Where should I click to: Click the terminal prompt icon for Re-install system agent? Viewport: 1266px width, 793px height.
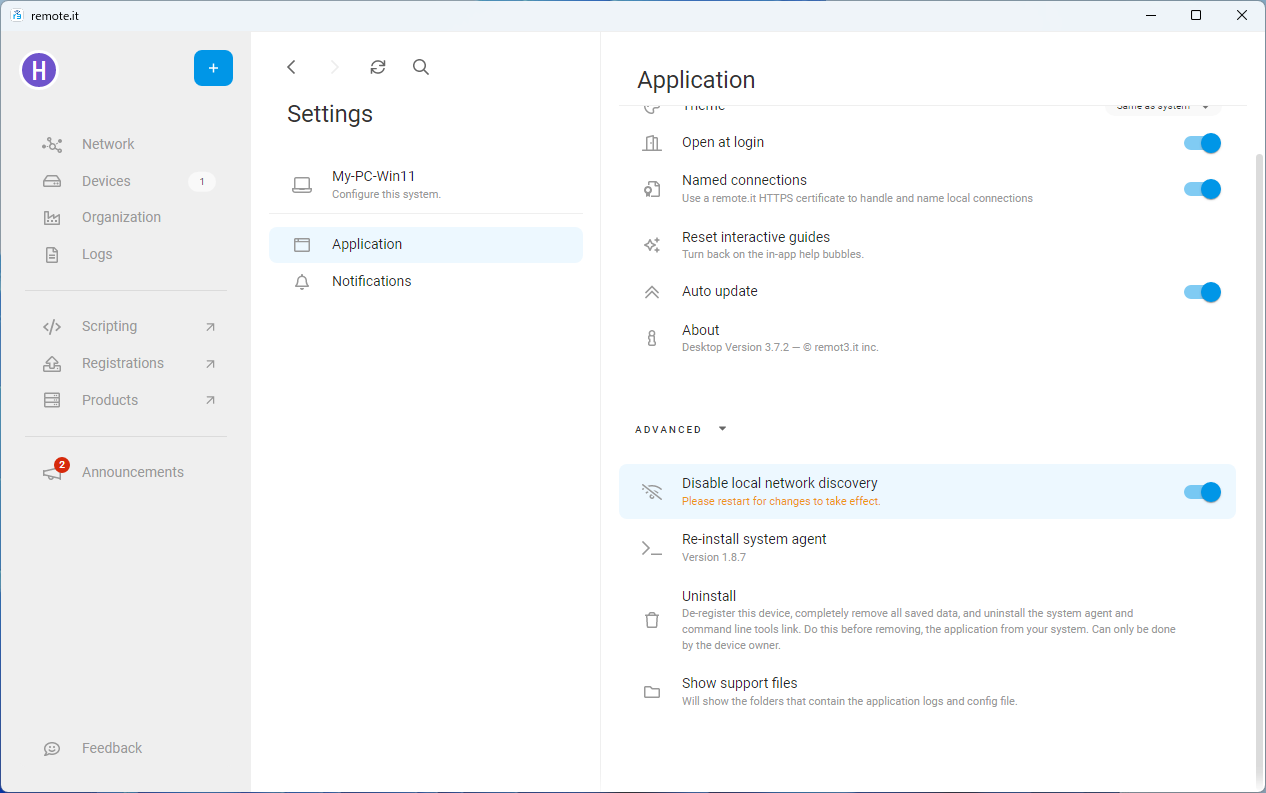(x=652, y=548)
